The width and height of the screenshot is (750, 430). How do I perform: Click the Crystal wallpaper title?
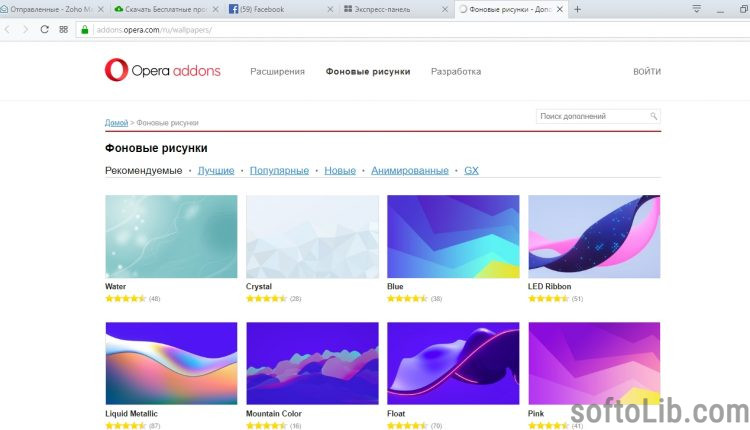[x=259, y=287]
